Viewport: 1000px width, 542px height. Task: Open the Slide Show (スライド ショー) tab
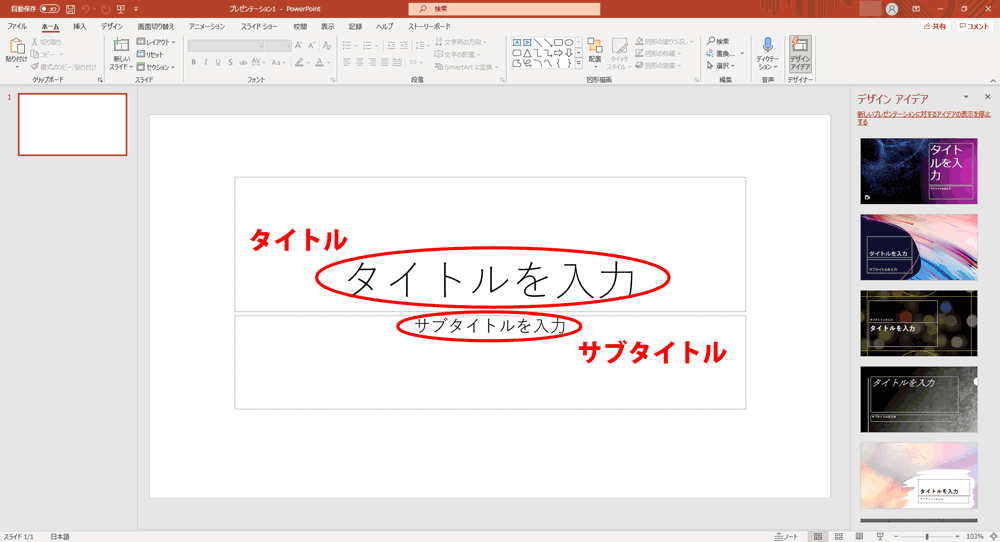point(259,26)
